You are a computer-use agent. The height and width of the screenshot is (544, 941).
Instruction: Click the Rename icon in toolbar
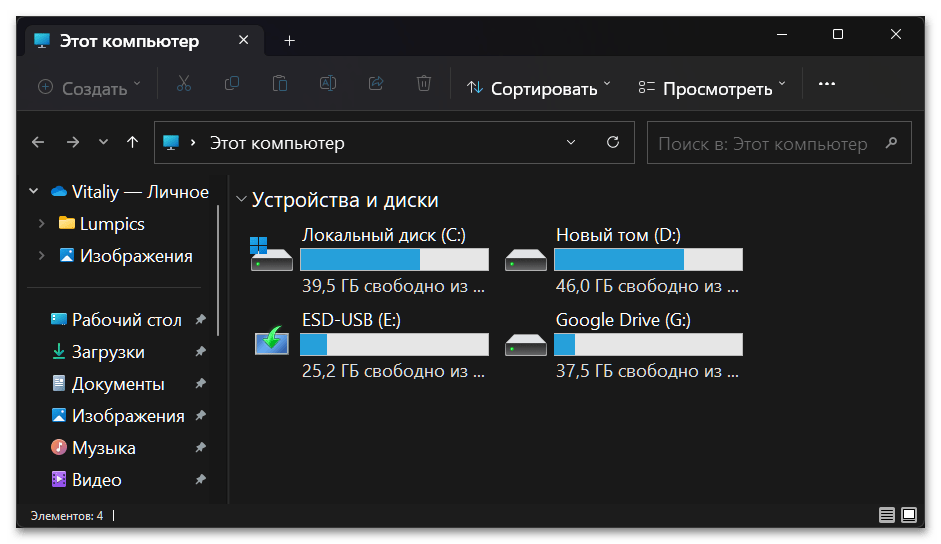pos(328,85)
